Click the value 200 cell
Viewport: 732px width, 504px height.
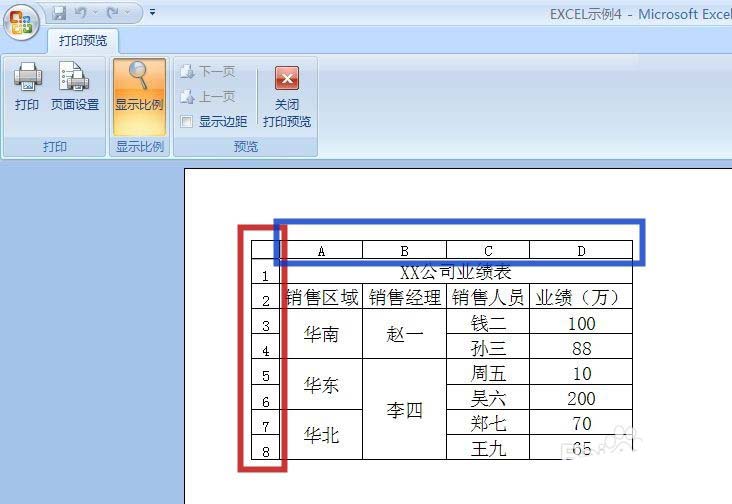click(x=581, y=399)
